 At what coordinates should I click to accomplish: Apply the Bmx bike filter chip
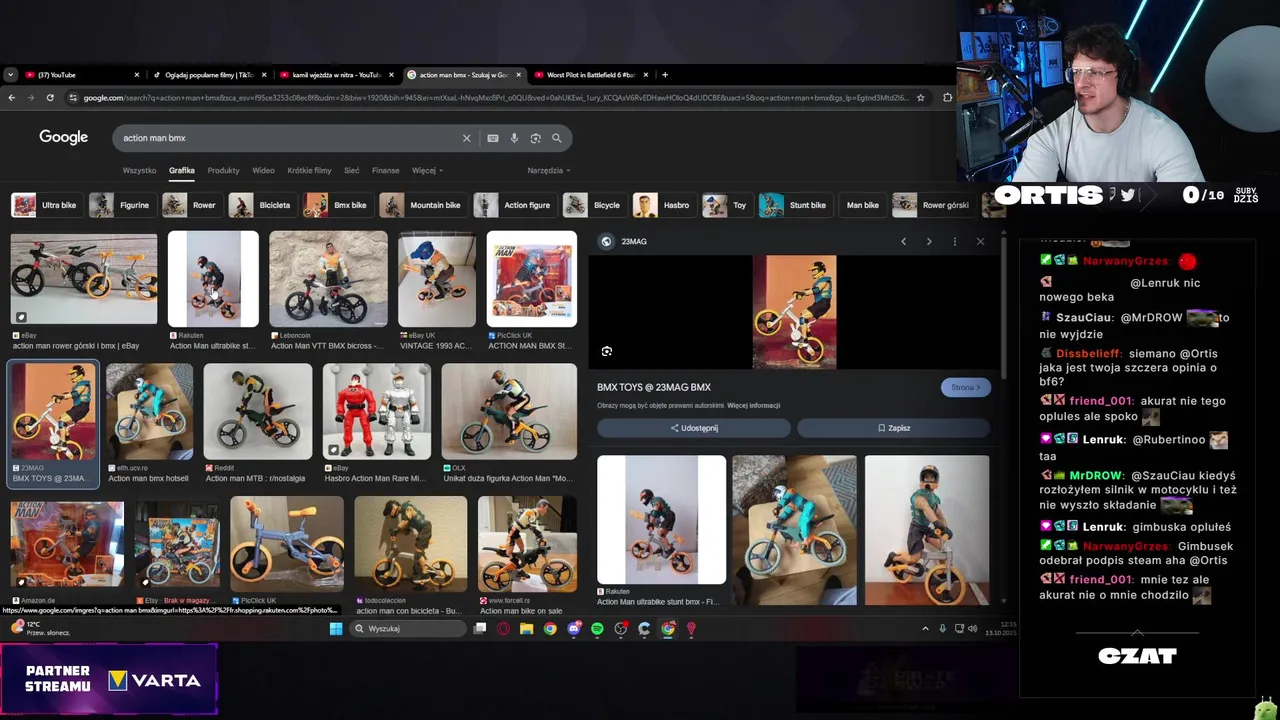click(x=337, y=205)
